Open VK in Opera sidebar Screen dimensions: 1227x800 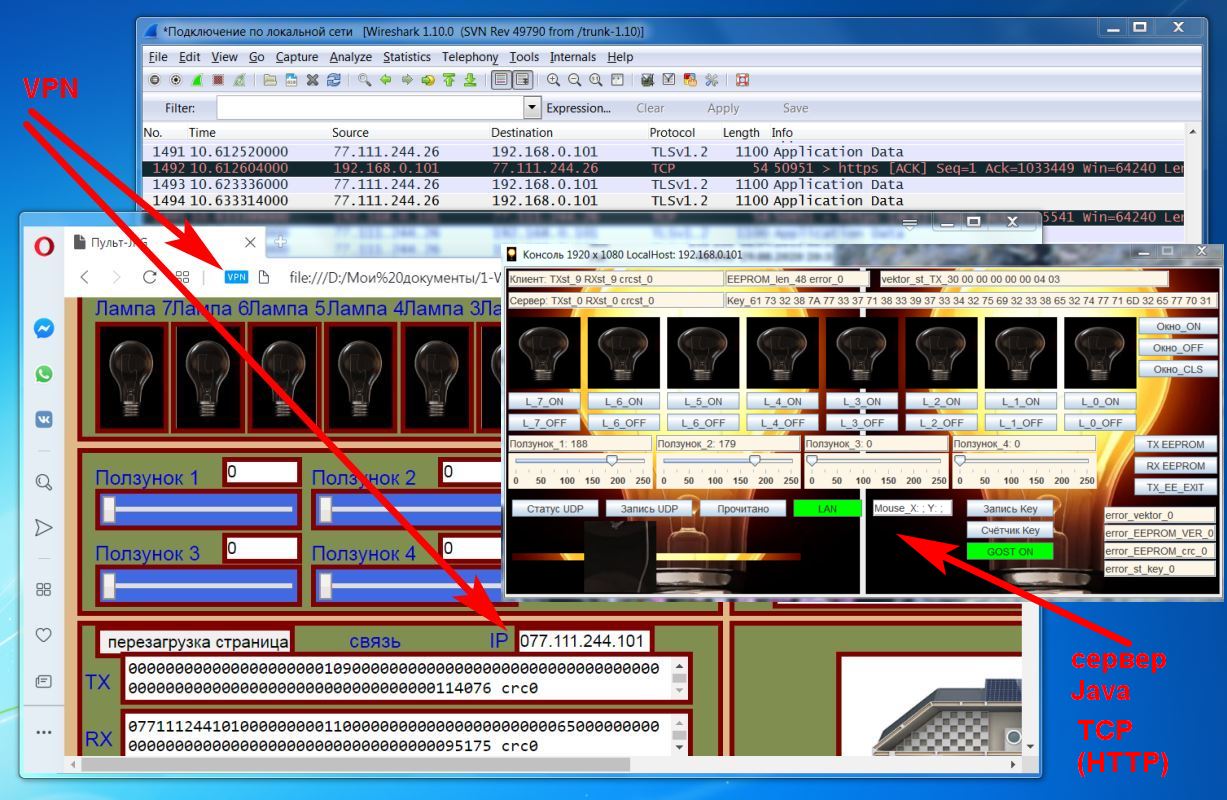[x=44, y=419]
